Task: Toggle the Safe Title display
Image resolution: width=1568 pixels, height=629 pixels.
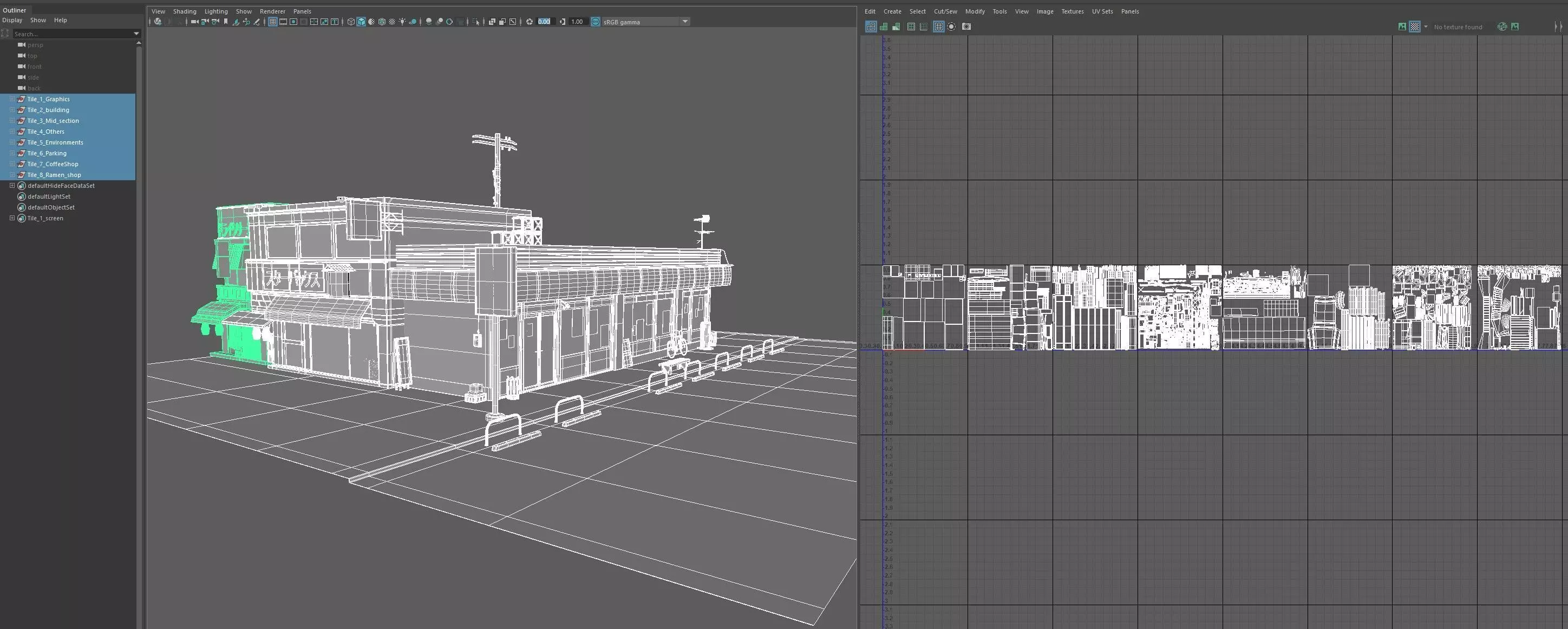Action: click(x=335, y=21)
